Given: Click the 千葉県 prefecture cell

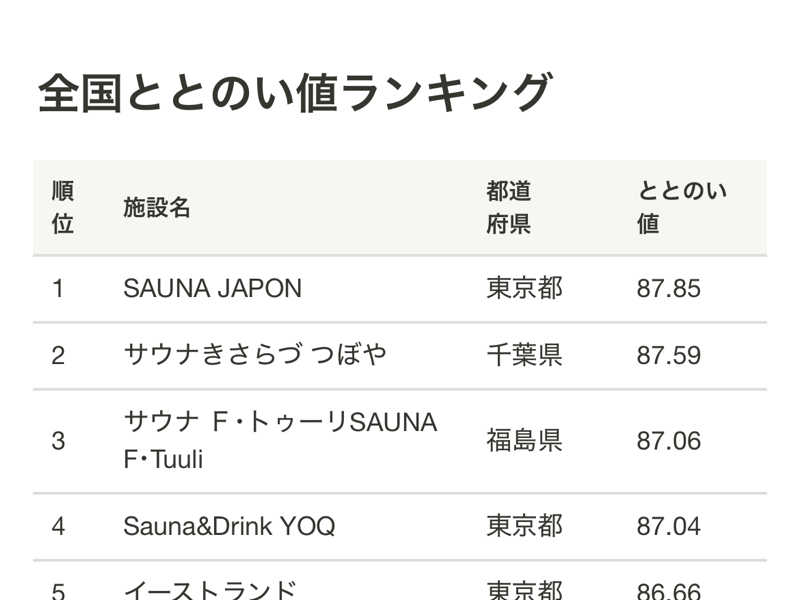Looking at the screenshot, I should click(525, 355).
